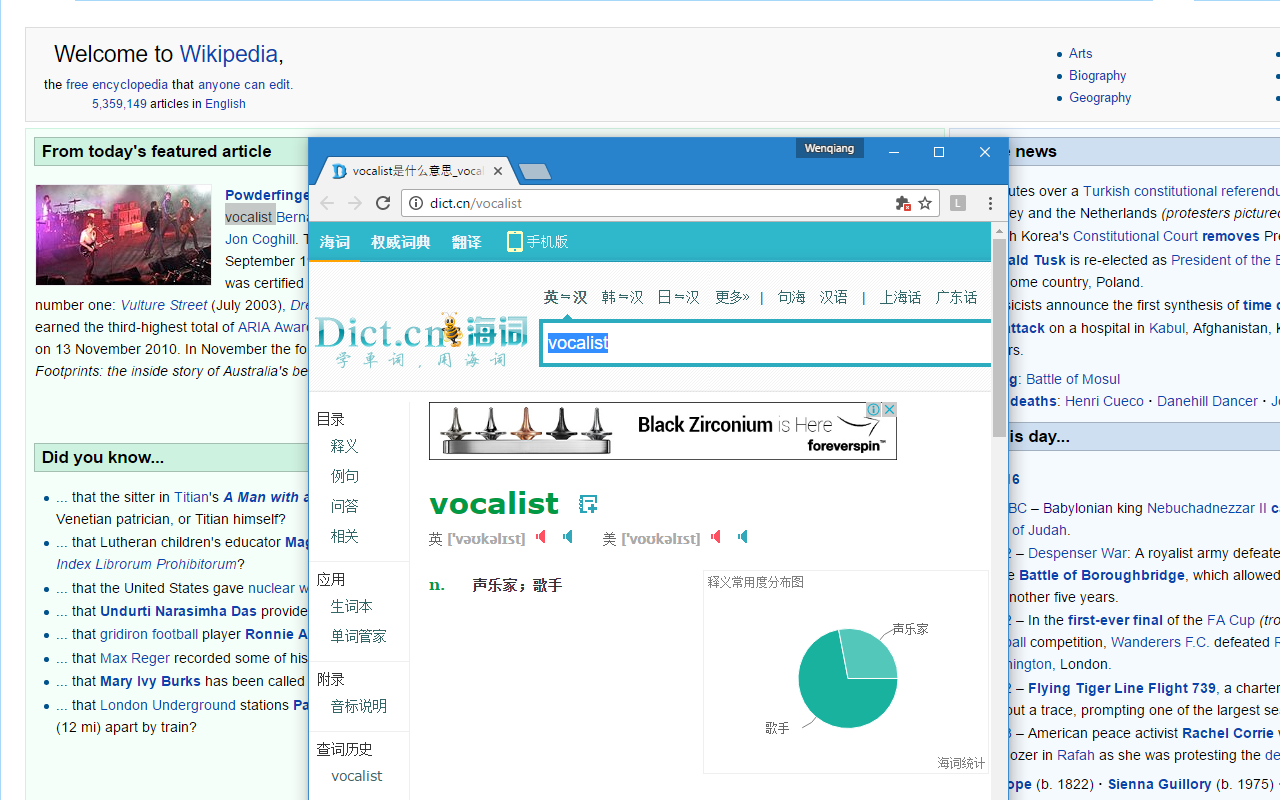Select the 海词 tab

coord(335,242)
